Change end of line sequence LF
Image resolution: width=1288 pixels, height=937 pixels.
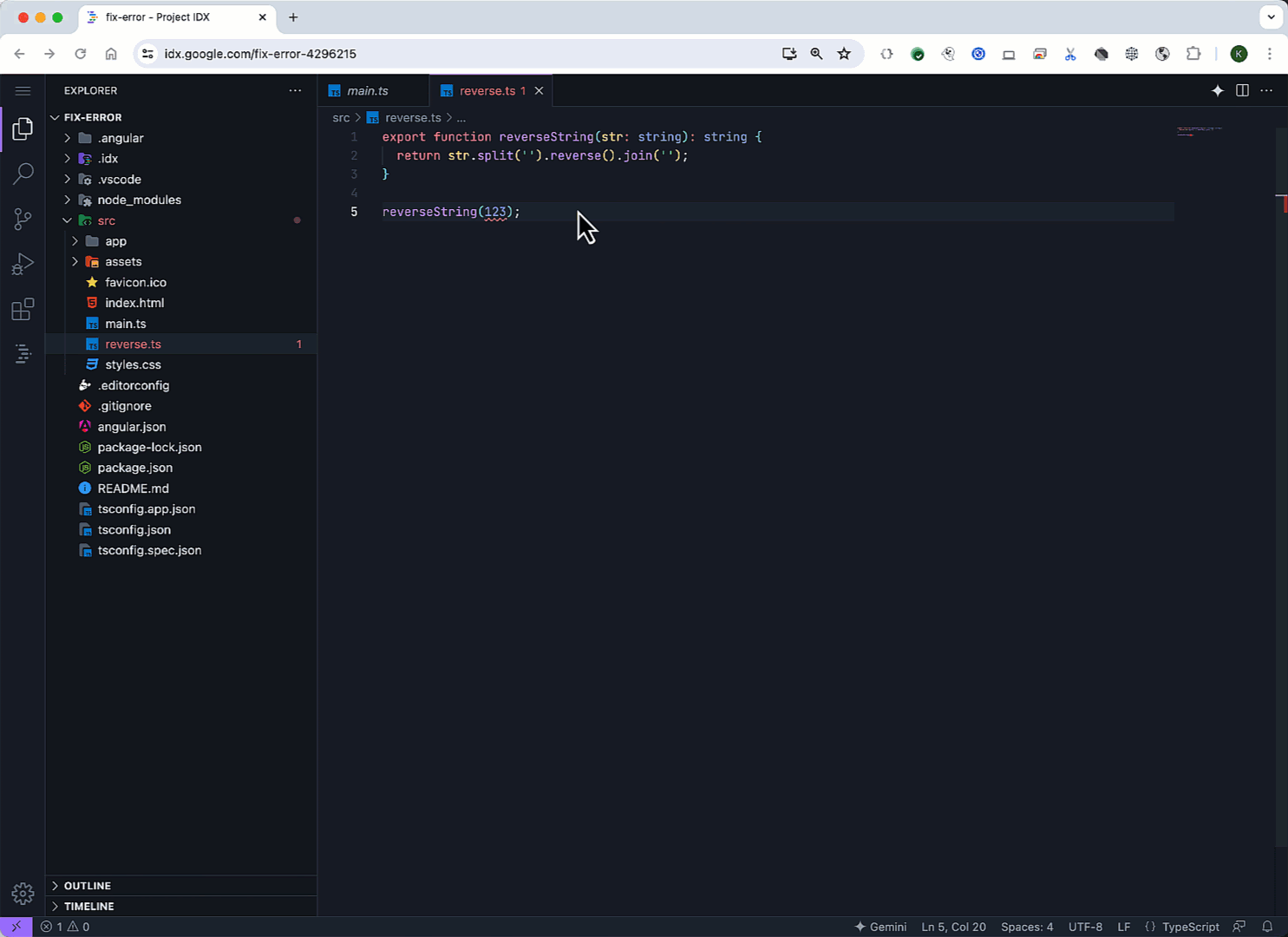tap(1124, 927)
